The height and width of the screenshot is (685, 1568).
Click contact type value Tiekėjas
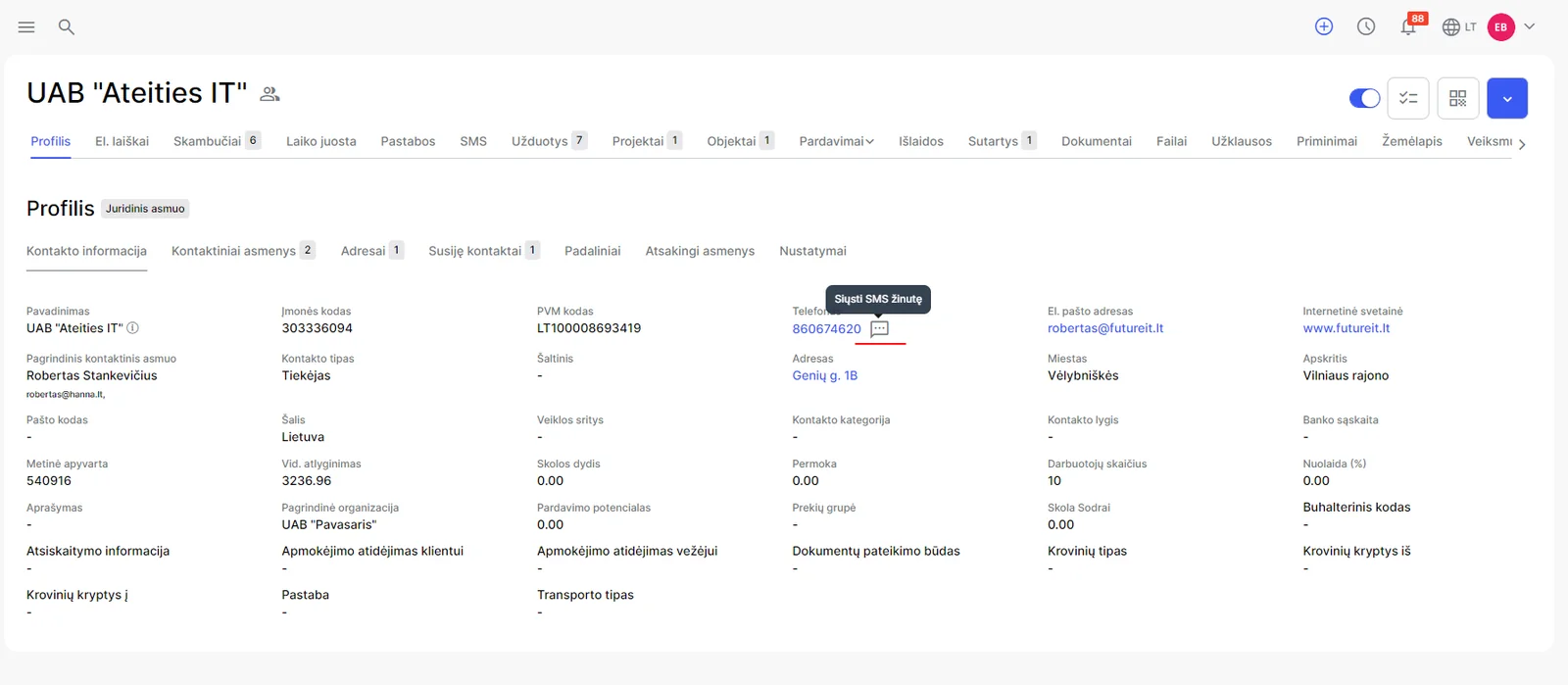[307, 375]
